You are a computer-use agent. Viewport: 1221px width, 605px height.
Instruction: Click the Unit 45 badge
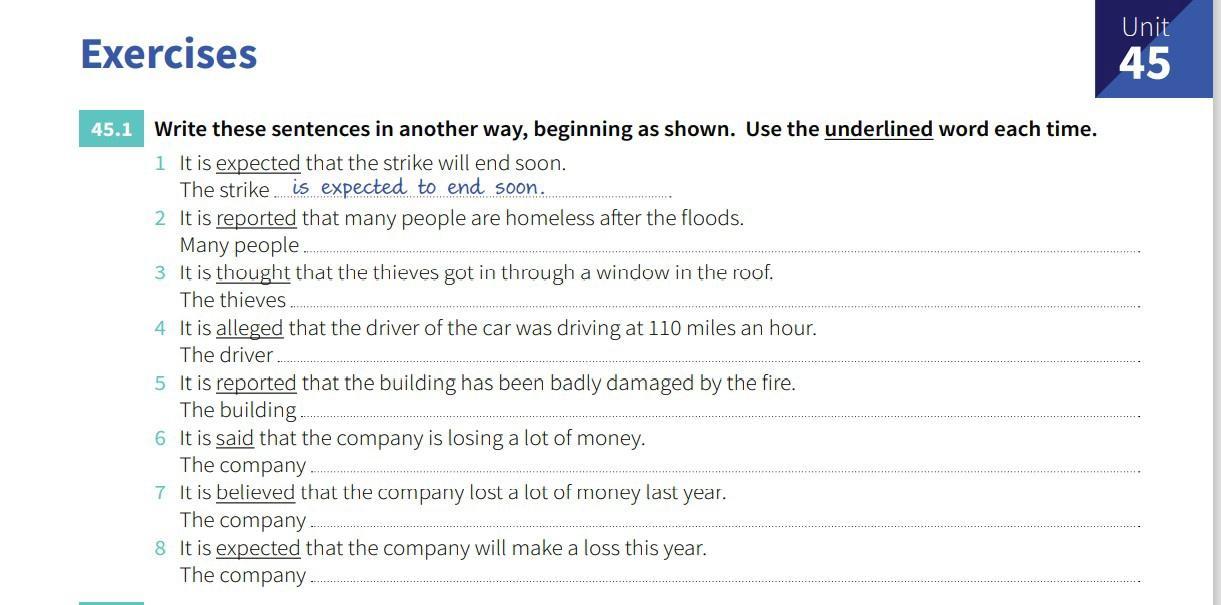(x=1157, y=49)
